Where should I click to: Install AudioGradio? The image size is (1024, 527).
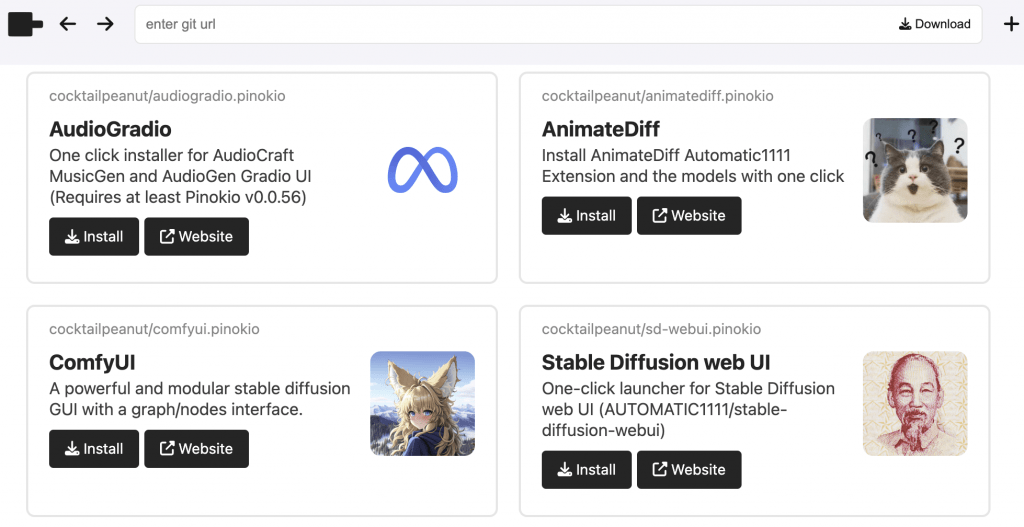pyautogui.click(x=94, y=236)
